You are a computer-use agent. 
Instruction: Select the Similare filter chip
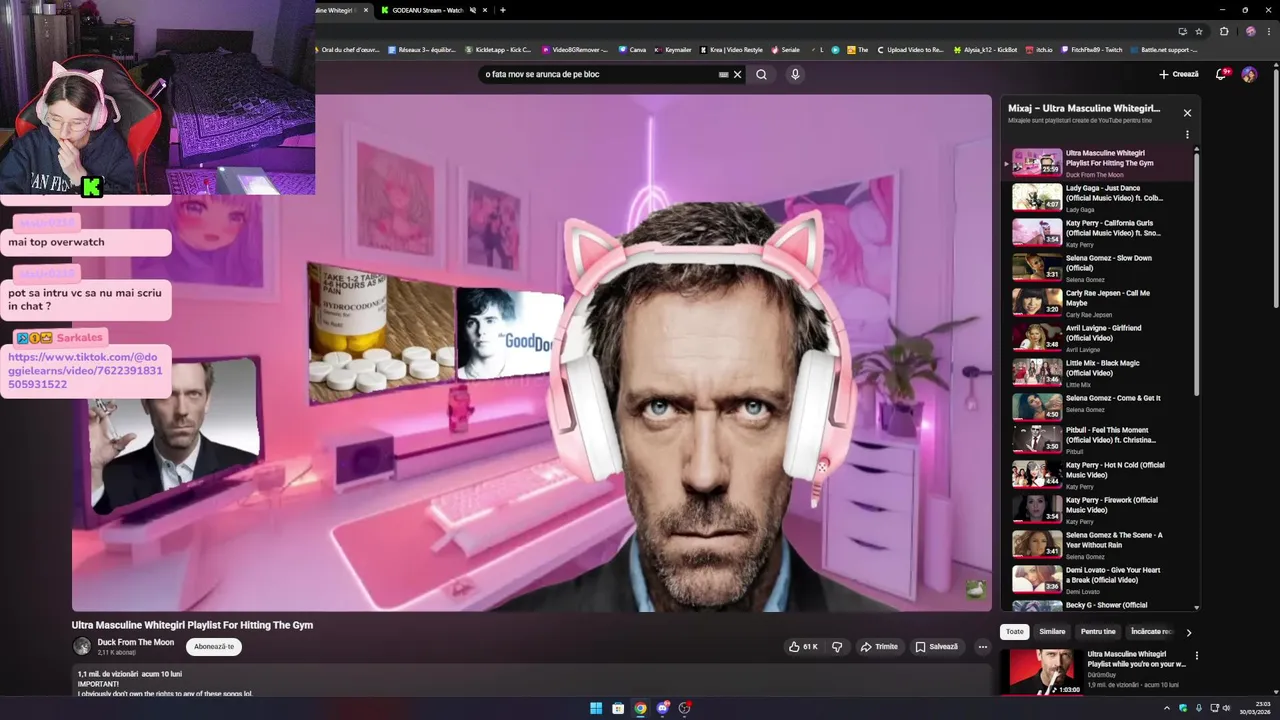pos(1052,632)
